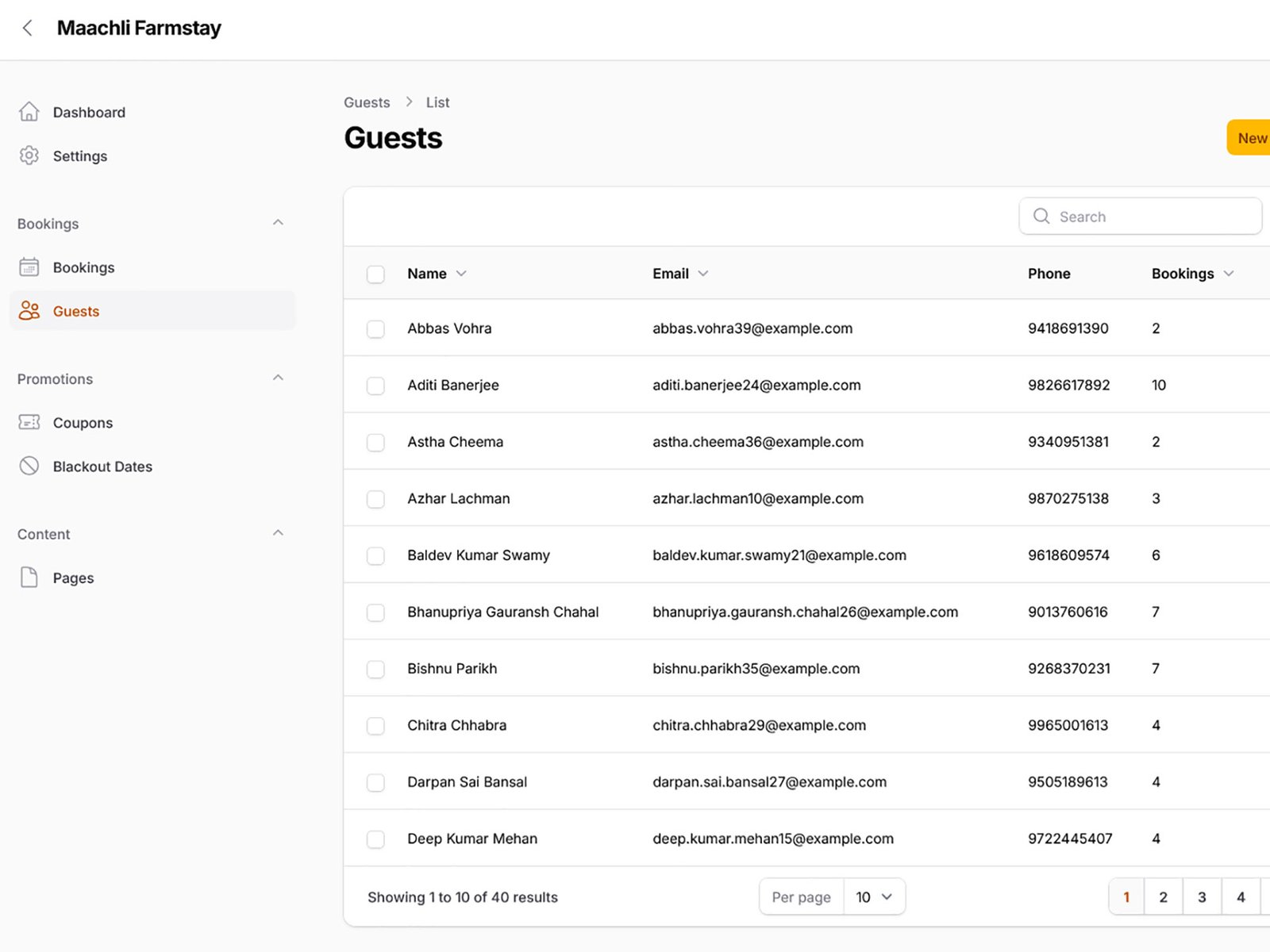The image size is (1270, 952).
Task: Open the Settings sidebar item
Action: [x=152, y=155]
